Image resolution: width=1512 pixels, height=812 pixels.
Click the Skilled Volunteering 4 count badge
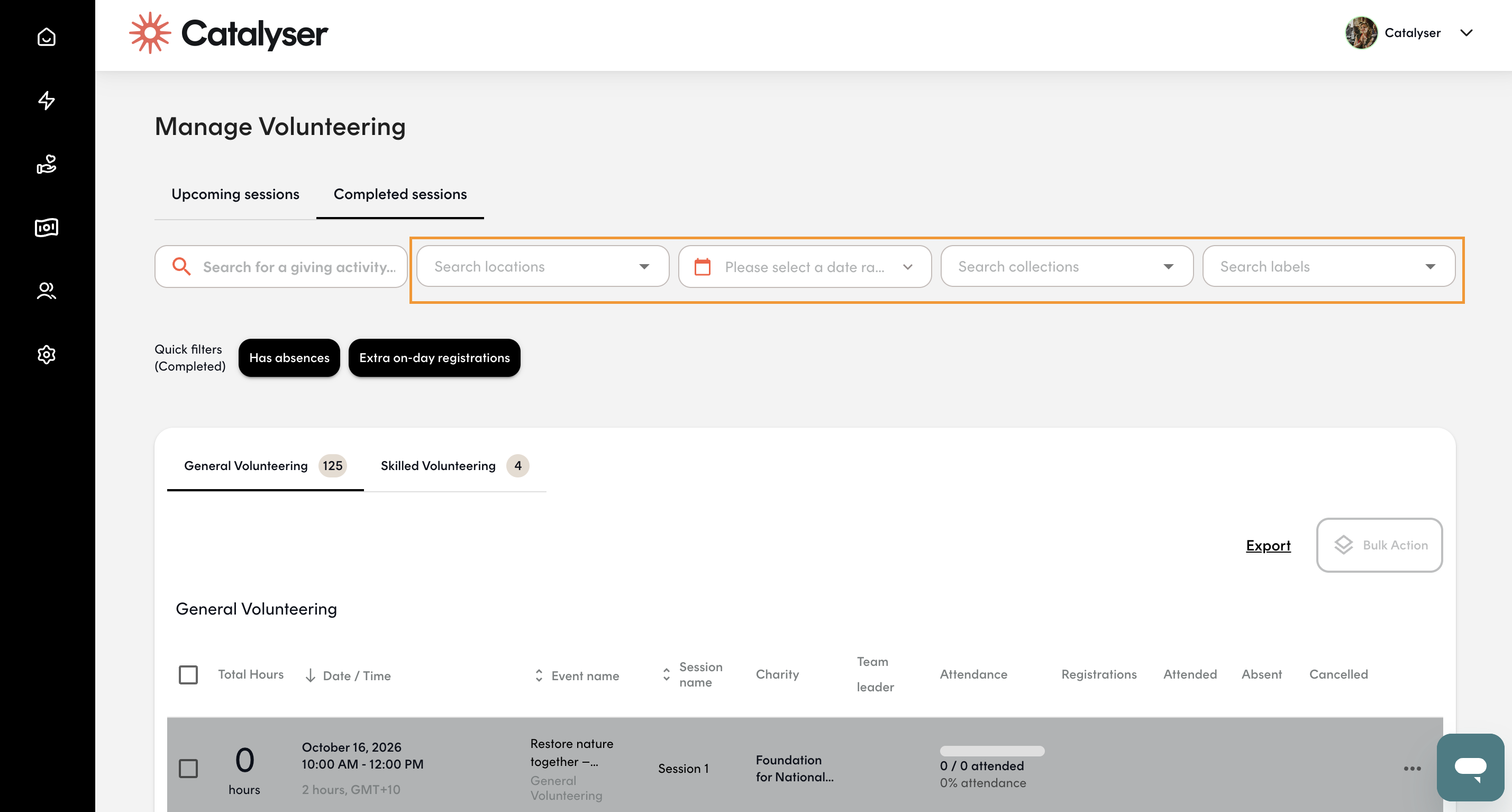tap(518, 466)
